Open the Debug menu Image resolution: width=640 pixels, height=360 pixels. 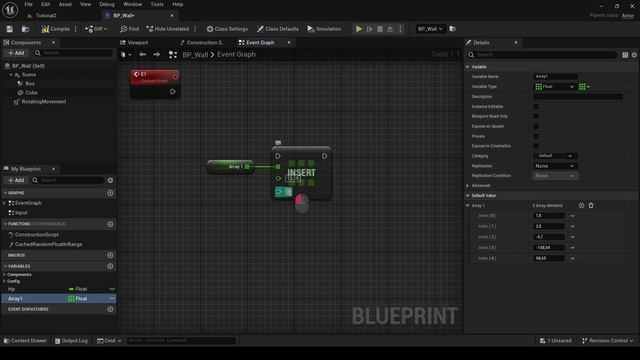107,4
